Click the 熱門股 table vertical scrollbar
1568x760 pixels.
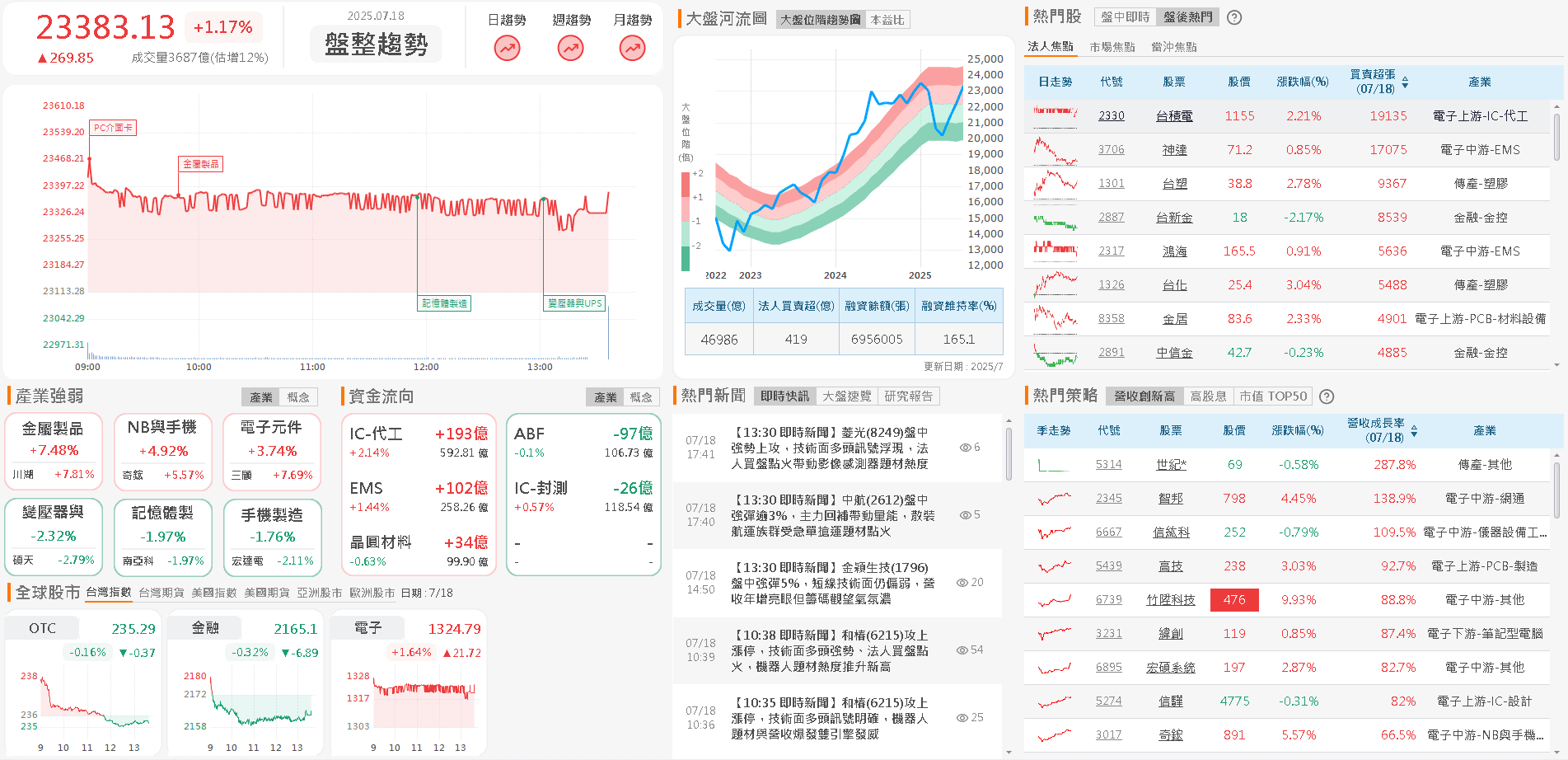click(1556, 136)
